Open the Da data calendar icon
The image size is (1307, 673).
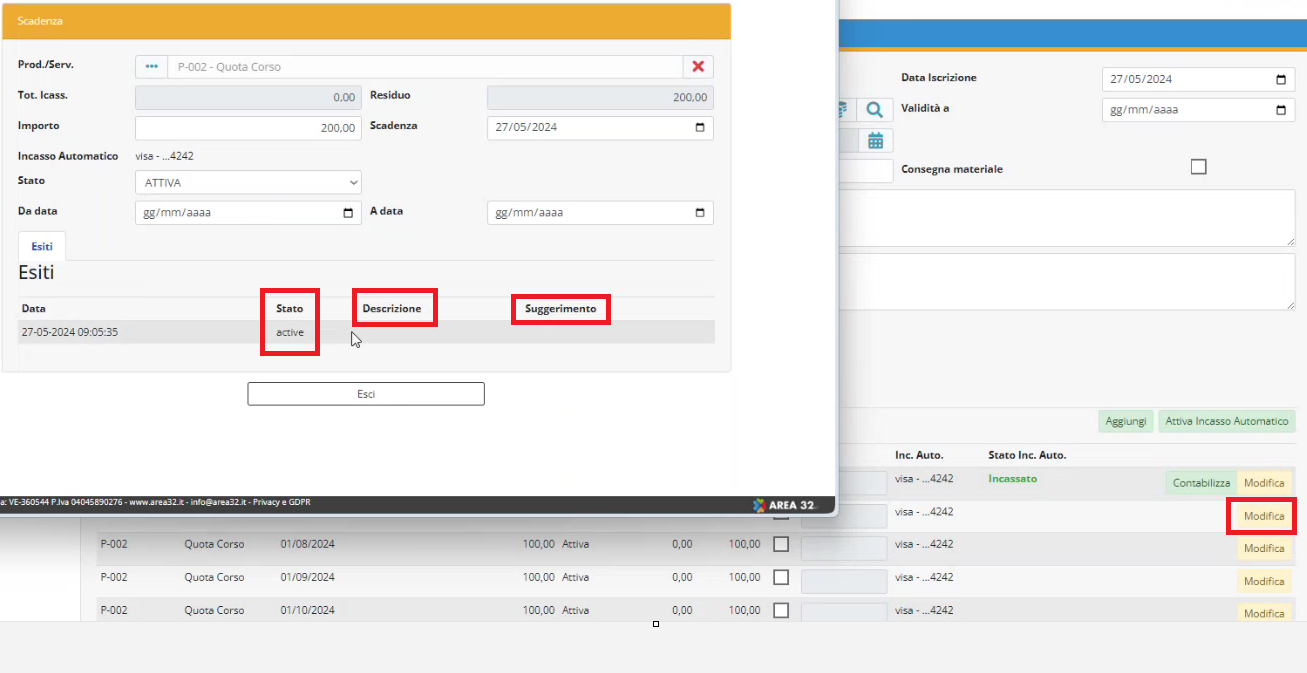click(x=348, y=212)
